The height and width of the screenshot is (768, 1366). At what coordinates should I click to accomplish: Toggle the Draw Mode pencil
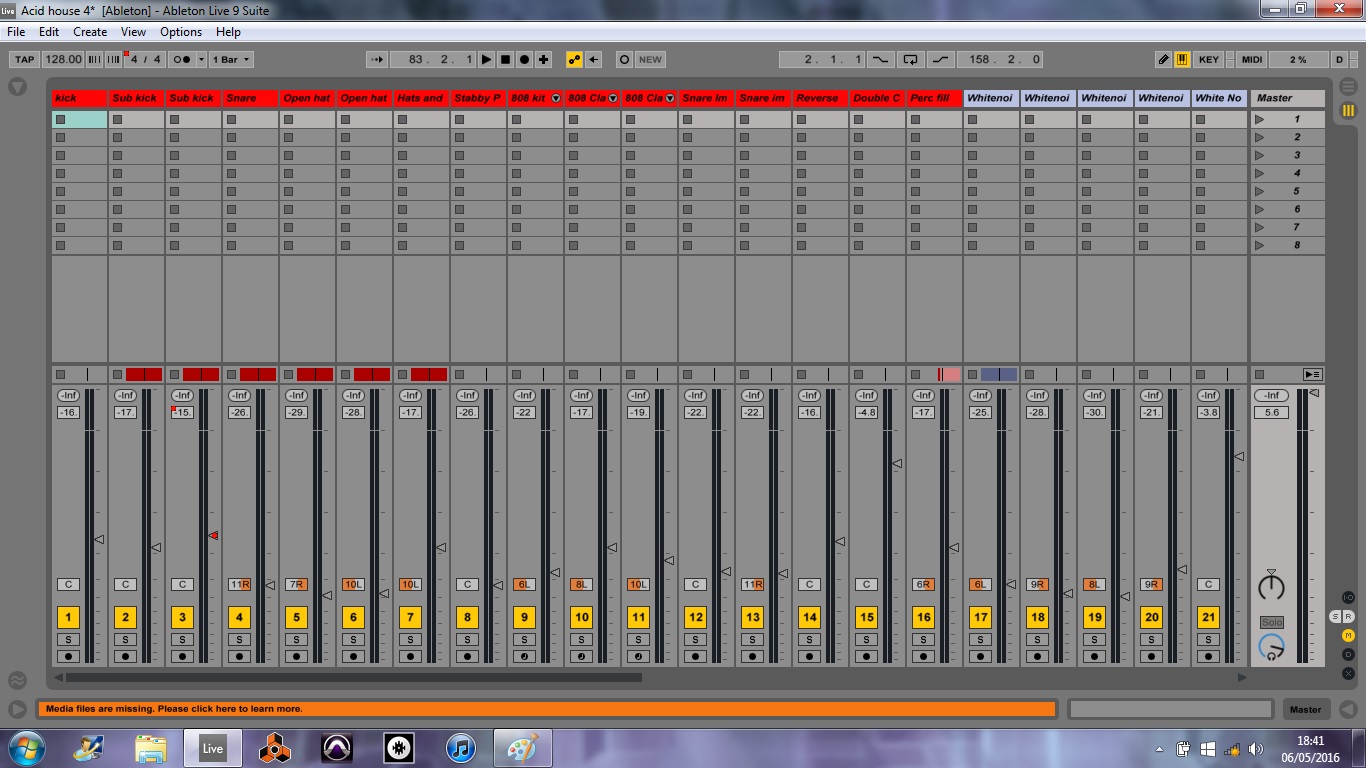(x=1163, y=59)
